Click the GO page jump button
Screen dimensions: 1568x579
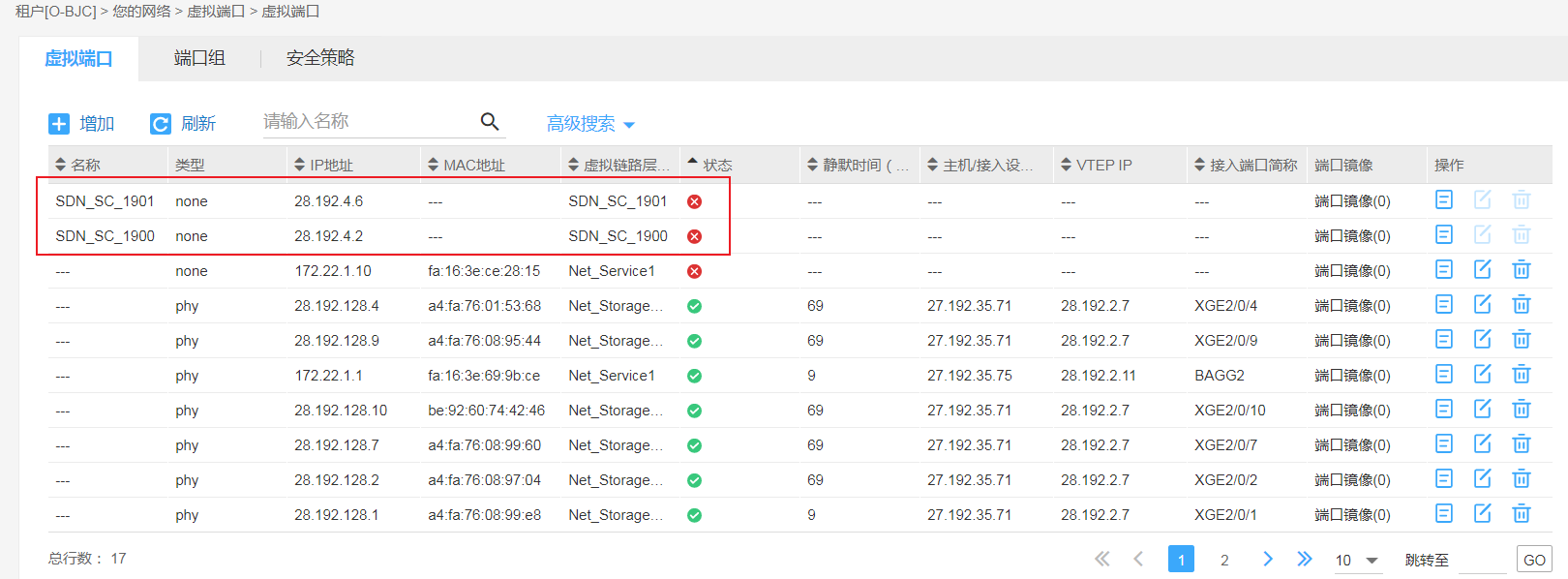point(1534,560)
